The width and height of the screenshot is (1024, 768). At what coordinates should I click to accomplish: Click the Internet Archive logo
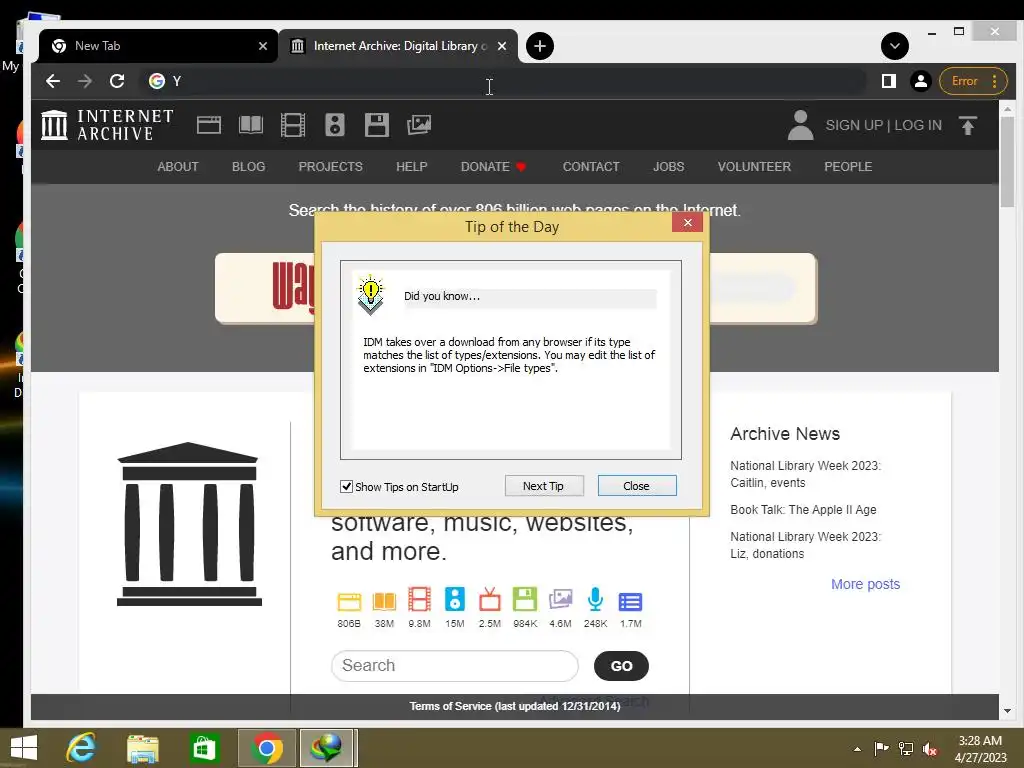[107, 125]
